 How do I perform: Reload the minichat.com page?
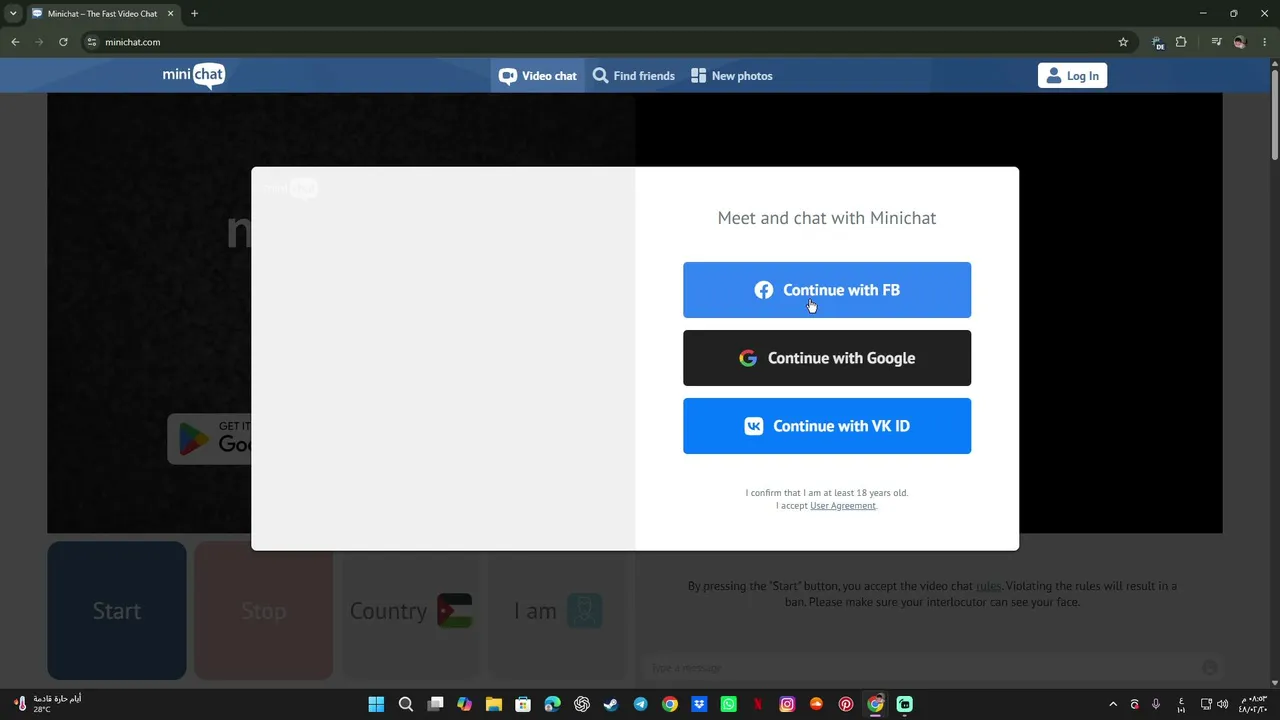(x=63, y=42)
